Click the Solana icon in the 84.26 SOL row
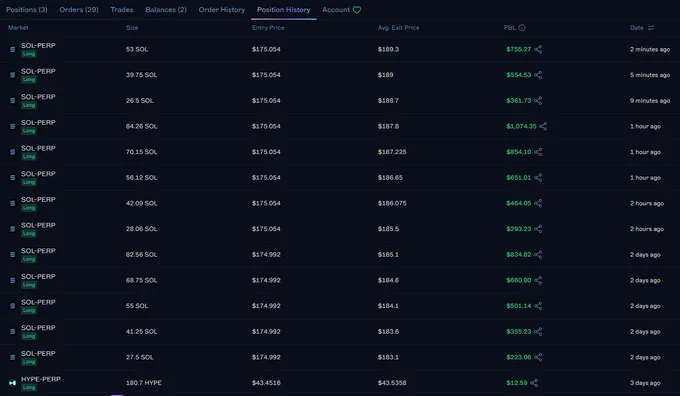 13,126
